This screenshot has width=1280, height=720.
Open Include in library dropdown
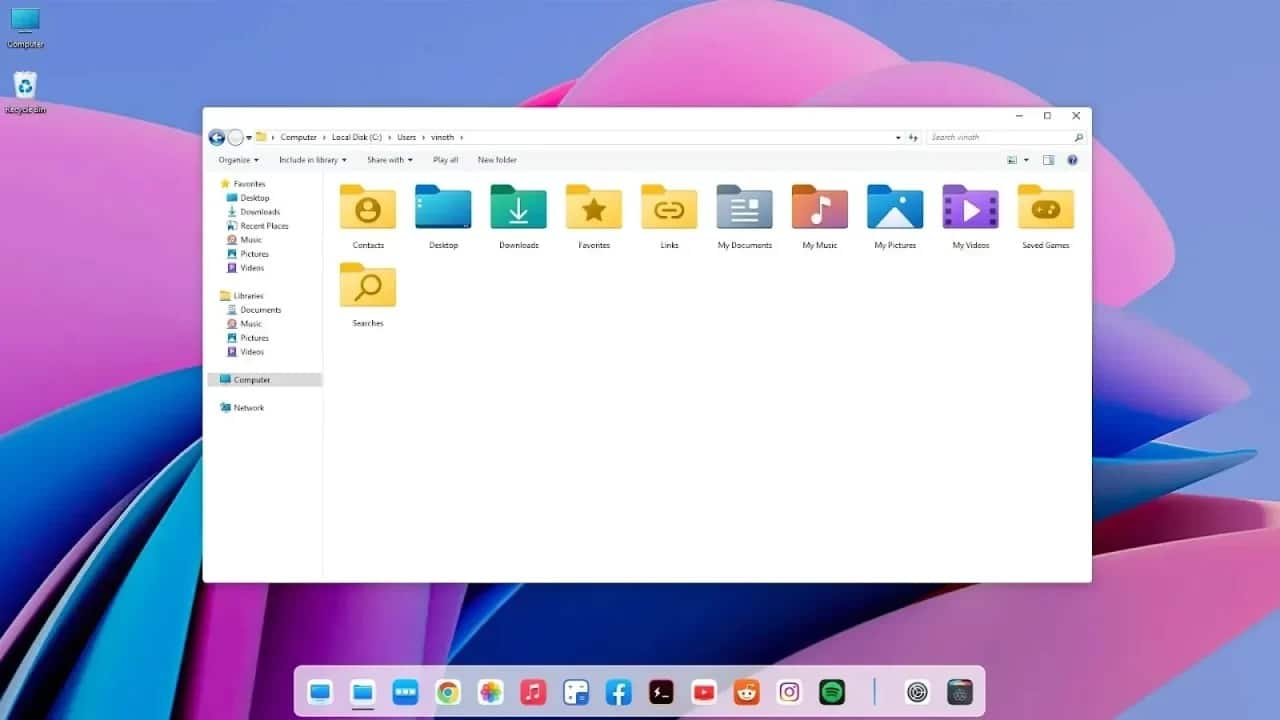pyautogui.click(x=313, y=160)
